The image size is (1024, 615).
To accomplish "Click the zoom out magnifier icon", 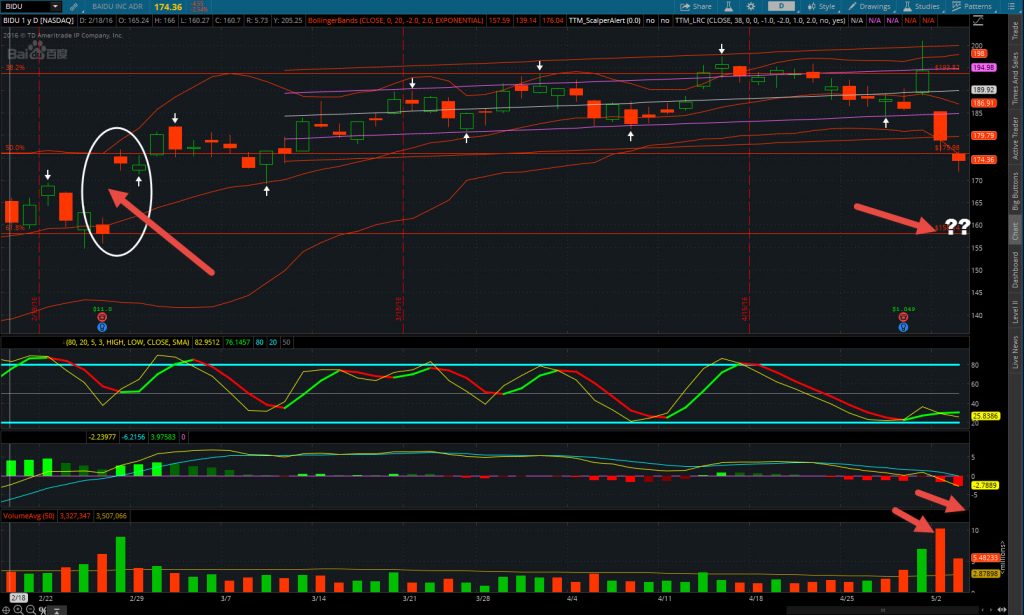I will click(x=30, y=610).
